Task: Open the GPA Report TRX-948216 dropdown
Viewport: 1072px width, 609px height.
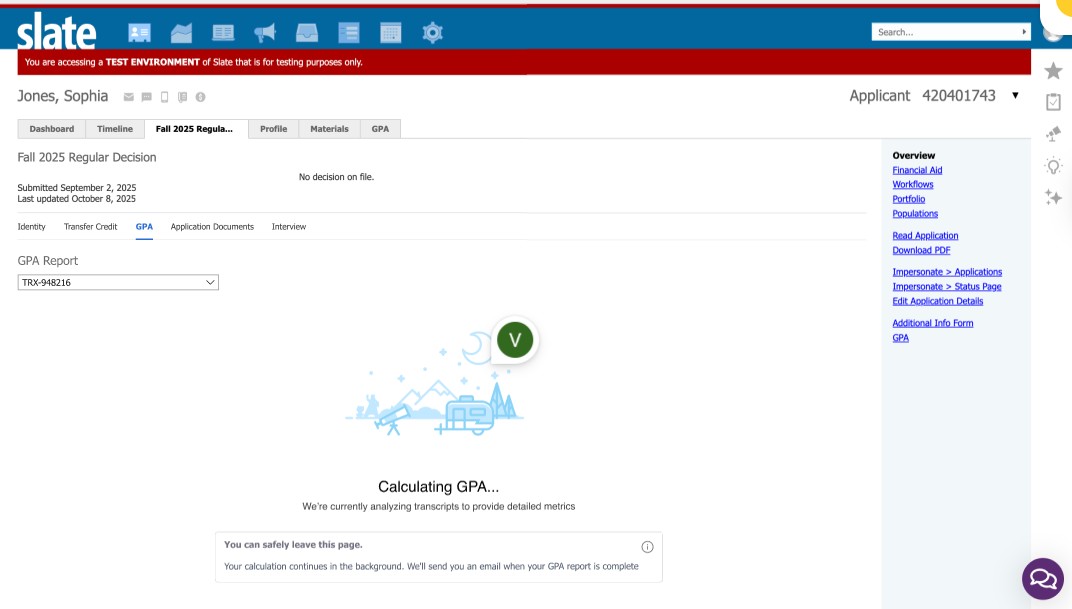Action: [x=117, y=282]
